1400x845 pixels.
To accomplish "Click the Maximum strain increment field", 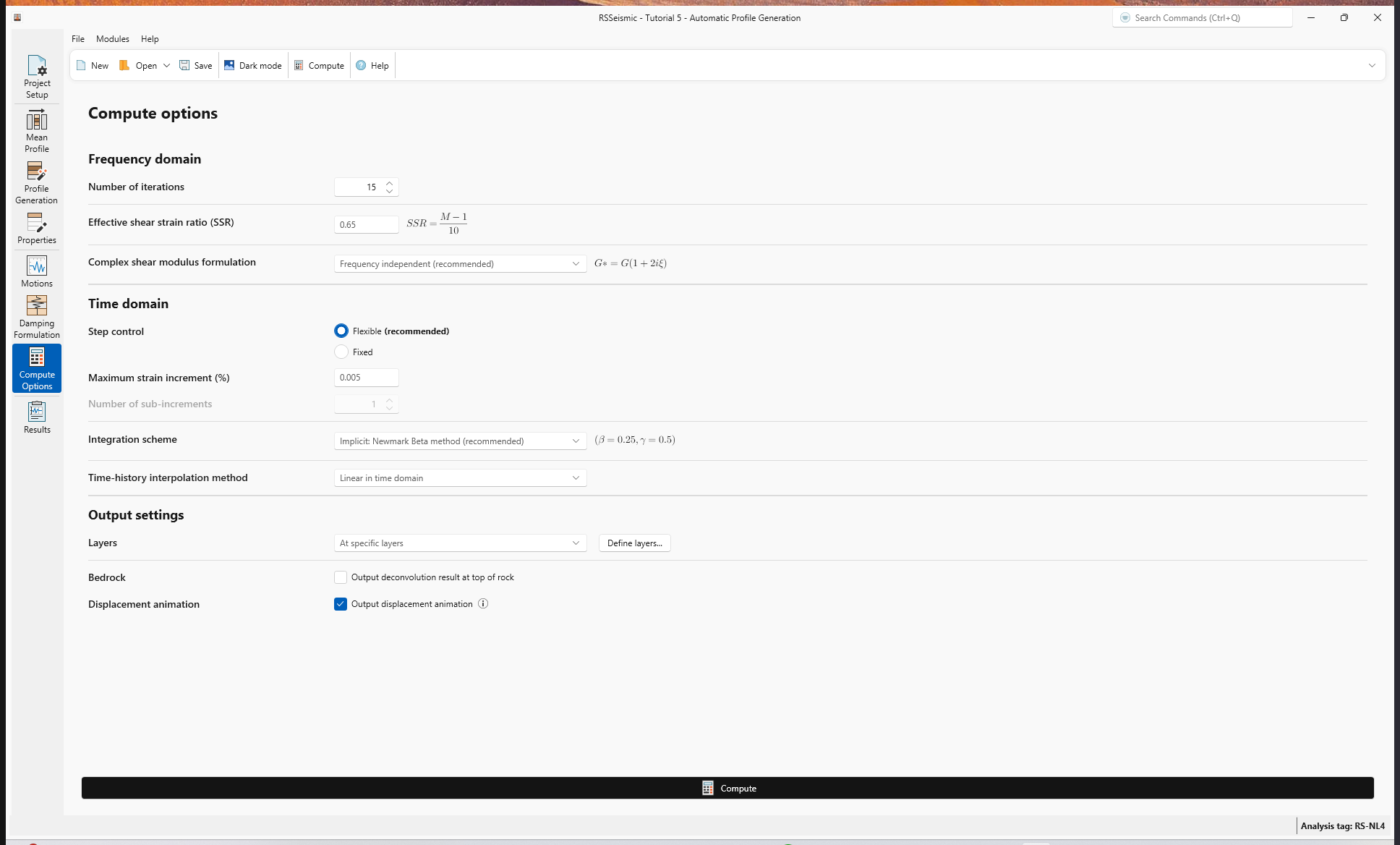I will [367, 377].
